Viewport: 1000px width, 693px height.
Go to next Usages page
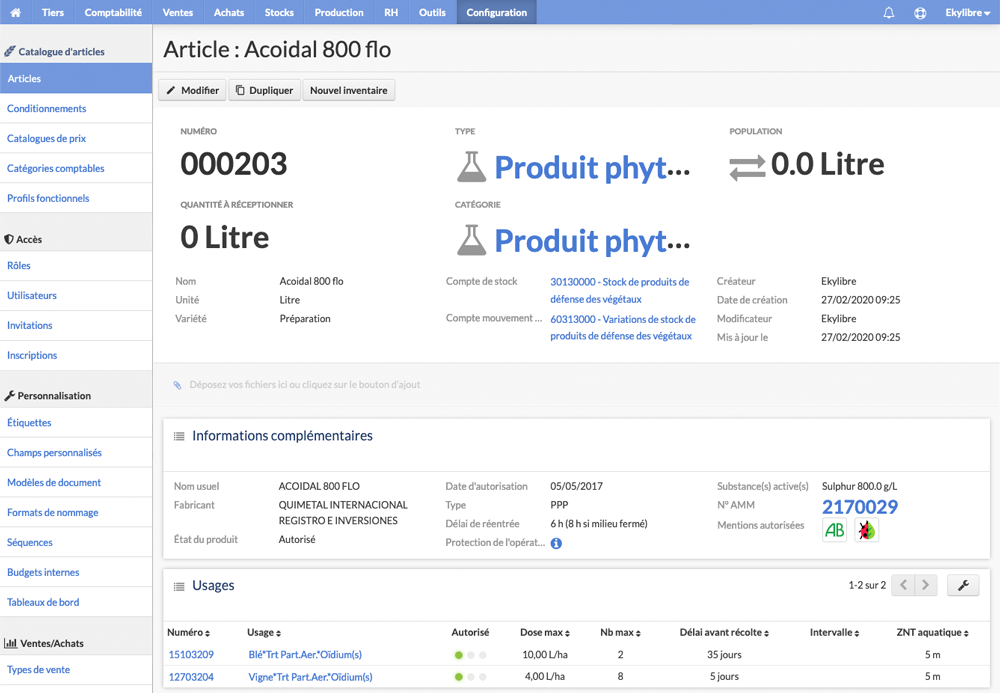(926, 585)
